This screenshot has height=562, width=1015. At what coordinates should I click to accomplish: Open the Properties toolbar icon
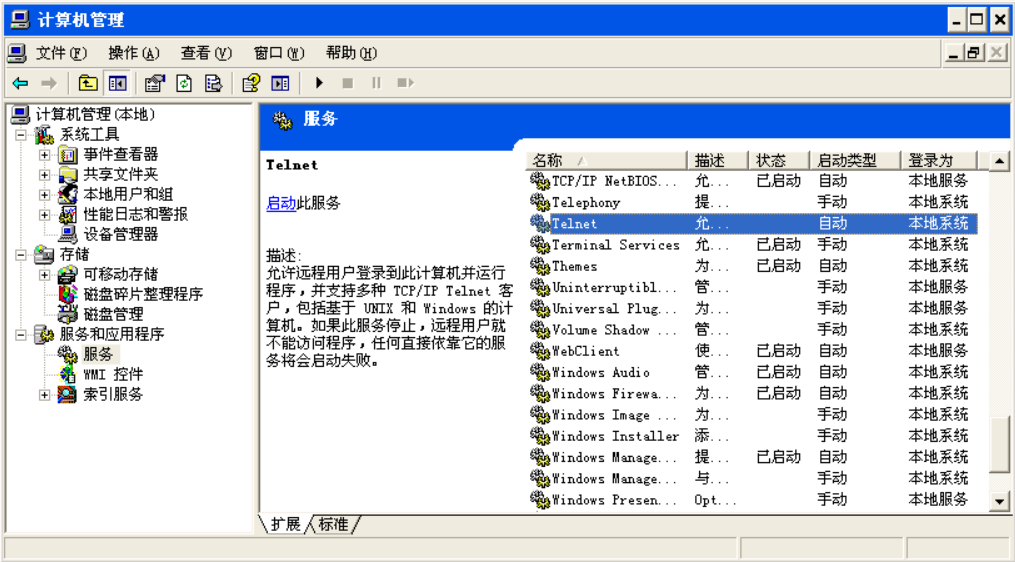[x=155, y=83]
